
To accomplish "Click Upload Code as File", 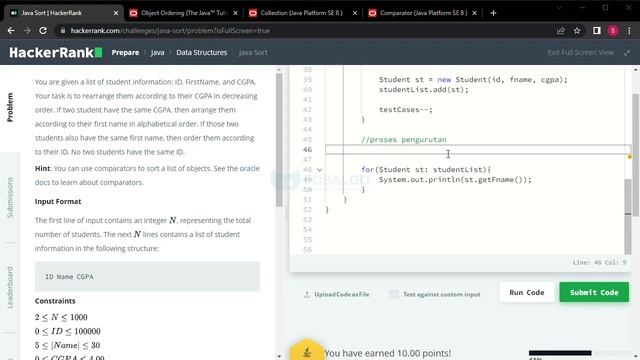I will 342,294.
